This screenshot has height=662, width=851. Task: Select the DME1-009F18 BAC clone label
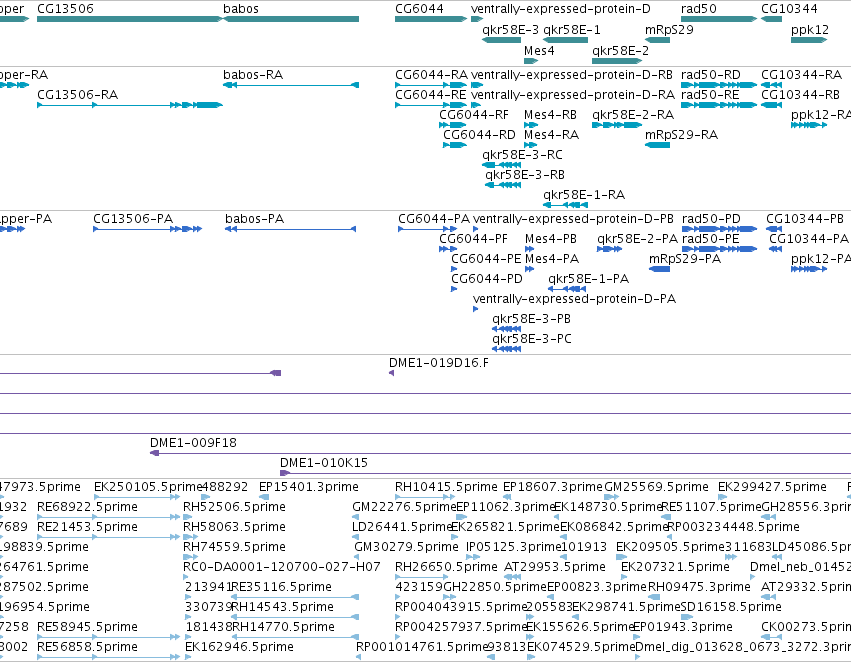193,443
